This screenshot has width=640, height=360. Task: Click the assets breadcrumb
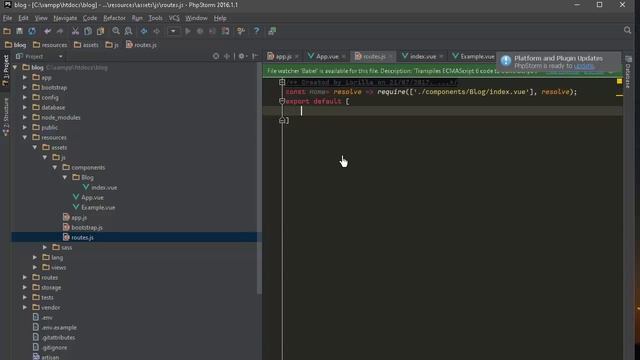click(x=87, y=45)
